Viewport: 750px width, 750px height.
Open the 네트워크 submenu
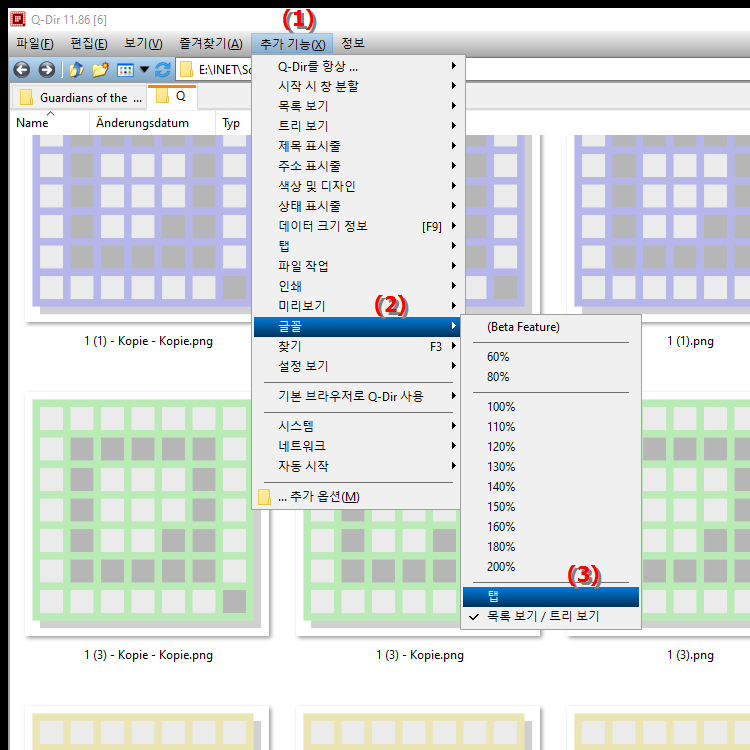tap(357, 446)
